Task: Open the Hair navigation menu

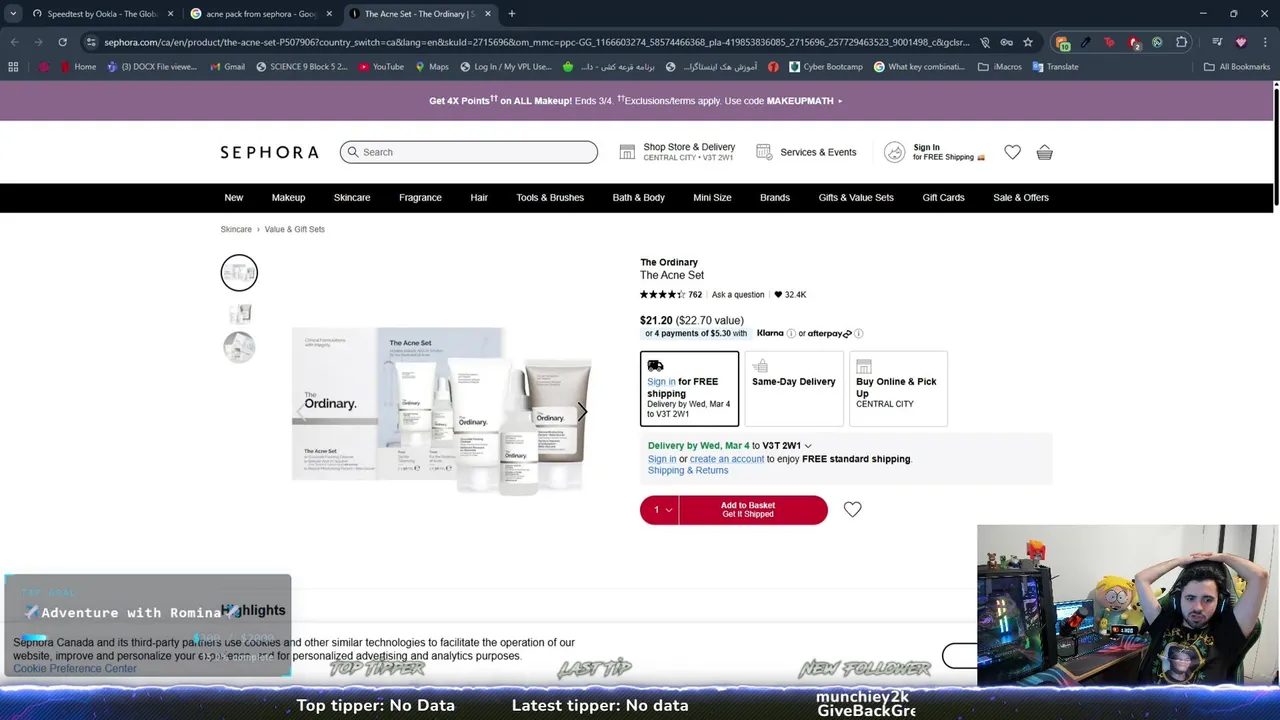Action: (479, 198)
